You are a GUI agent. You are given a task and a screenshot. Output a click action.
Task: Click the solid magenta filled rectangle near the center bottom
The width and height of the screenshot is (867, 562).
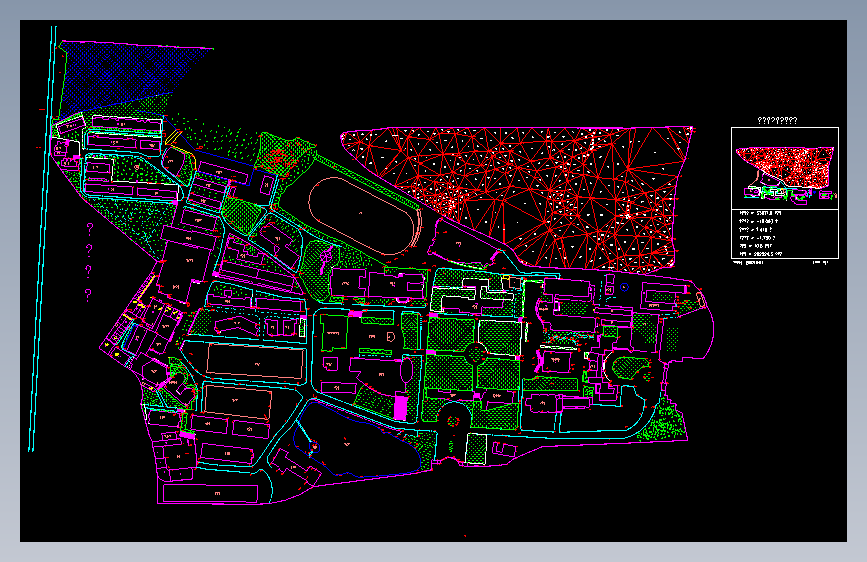[400, 408]
